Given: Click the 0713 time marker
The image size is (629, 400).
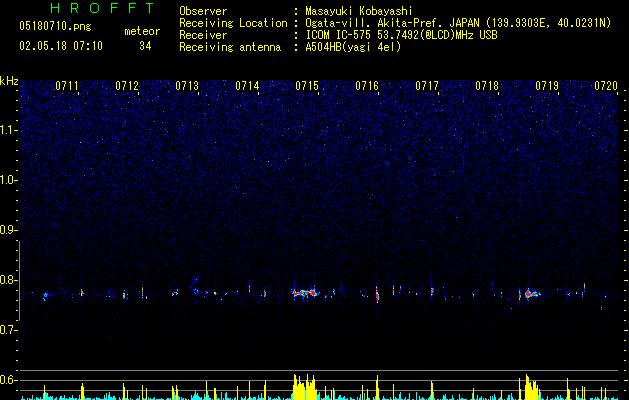Looking at the screenshot, I should pos(187,86).
